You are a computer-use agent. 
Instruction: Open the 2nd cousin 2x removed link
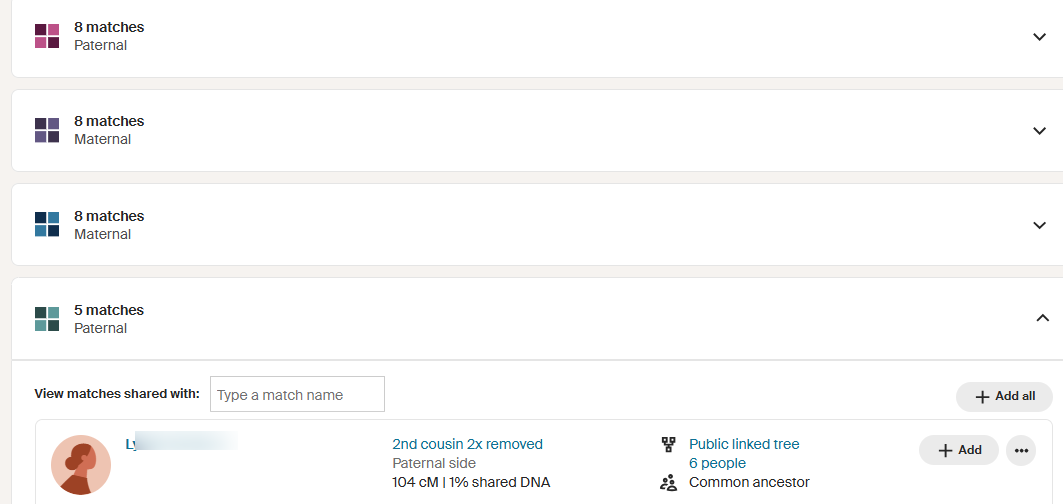[x=468, y=444]
